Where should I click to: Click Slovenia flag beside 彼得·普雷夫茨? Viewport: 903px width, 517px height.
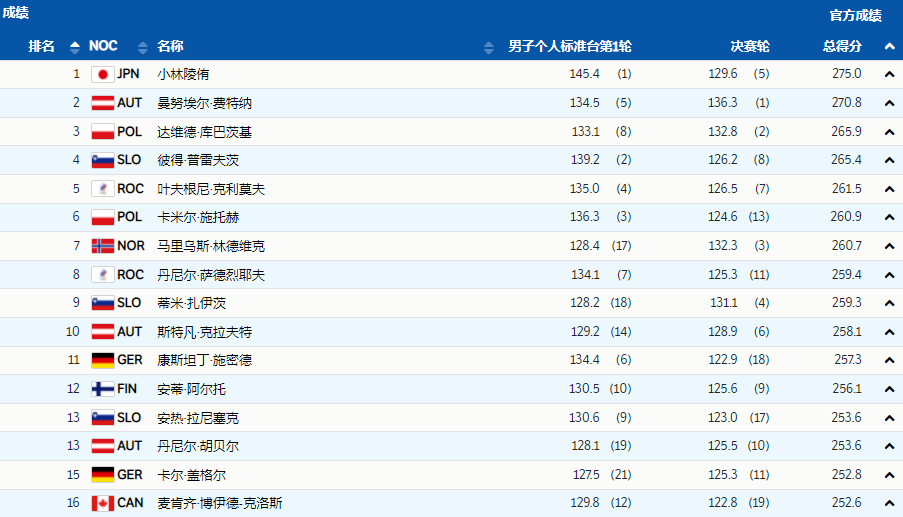(103, 160)
